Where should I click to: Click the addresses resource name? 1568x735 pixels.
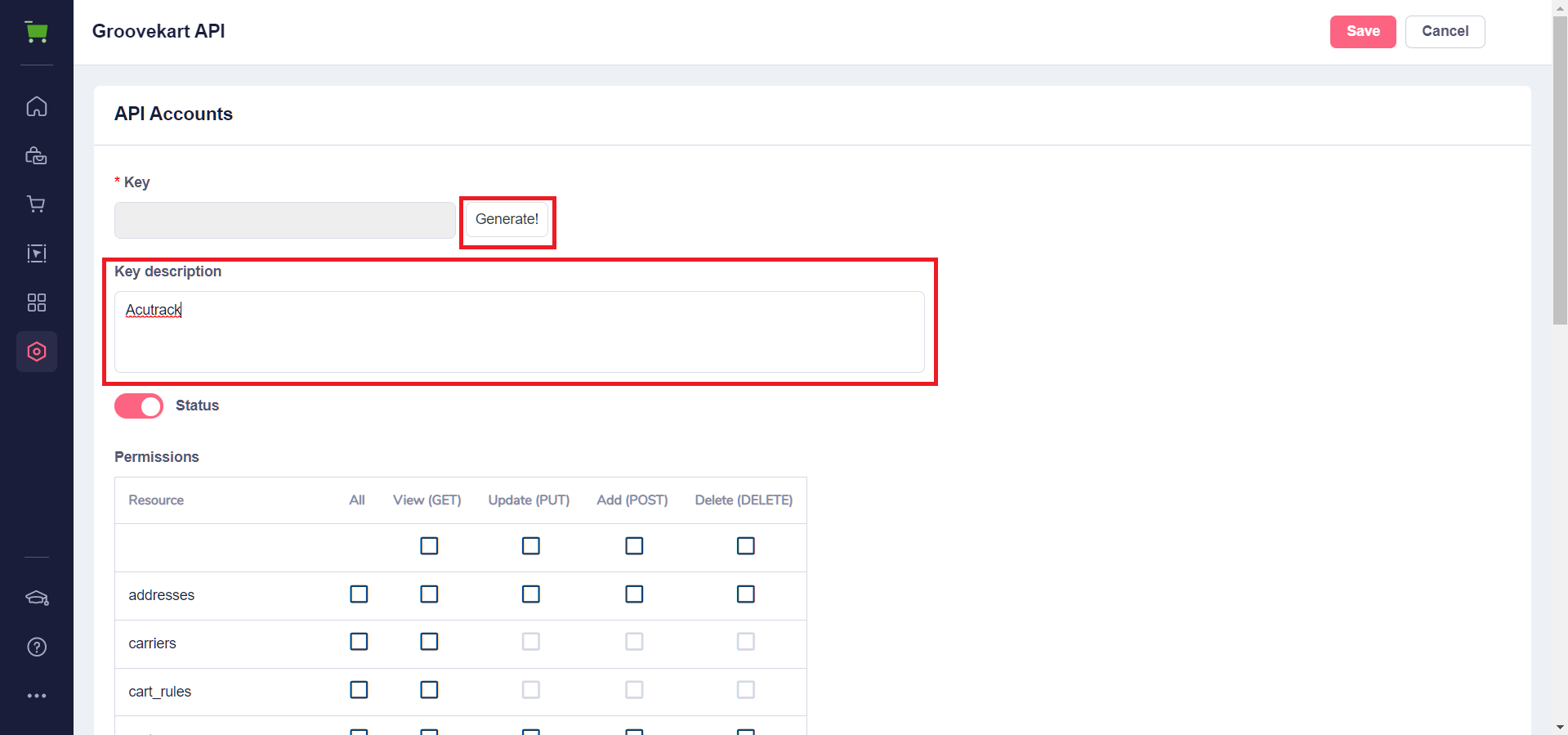click(162, 595)
